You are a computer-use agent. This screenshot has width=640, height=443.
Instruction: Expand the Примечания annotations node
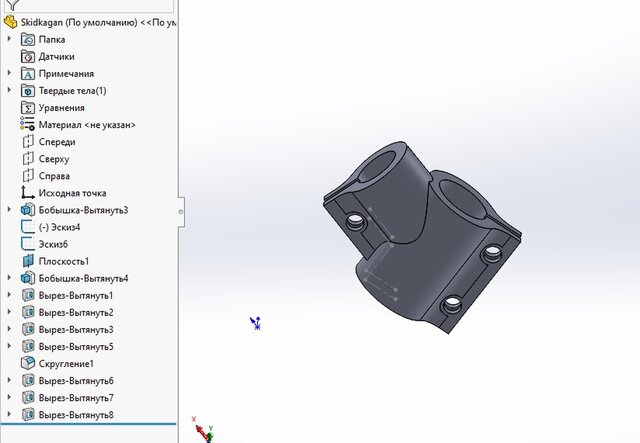10,74
